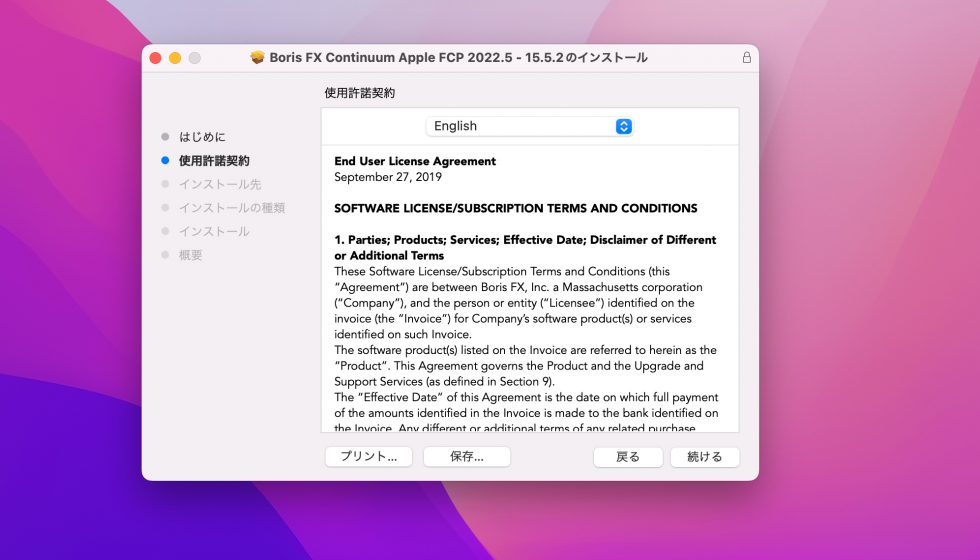Click the paragraph starting 'These Software License/Subscription'
This screenshot has height=560, width=980.
pos(518,302)
